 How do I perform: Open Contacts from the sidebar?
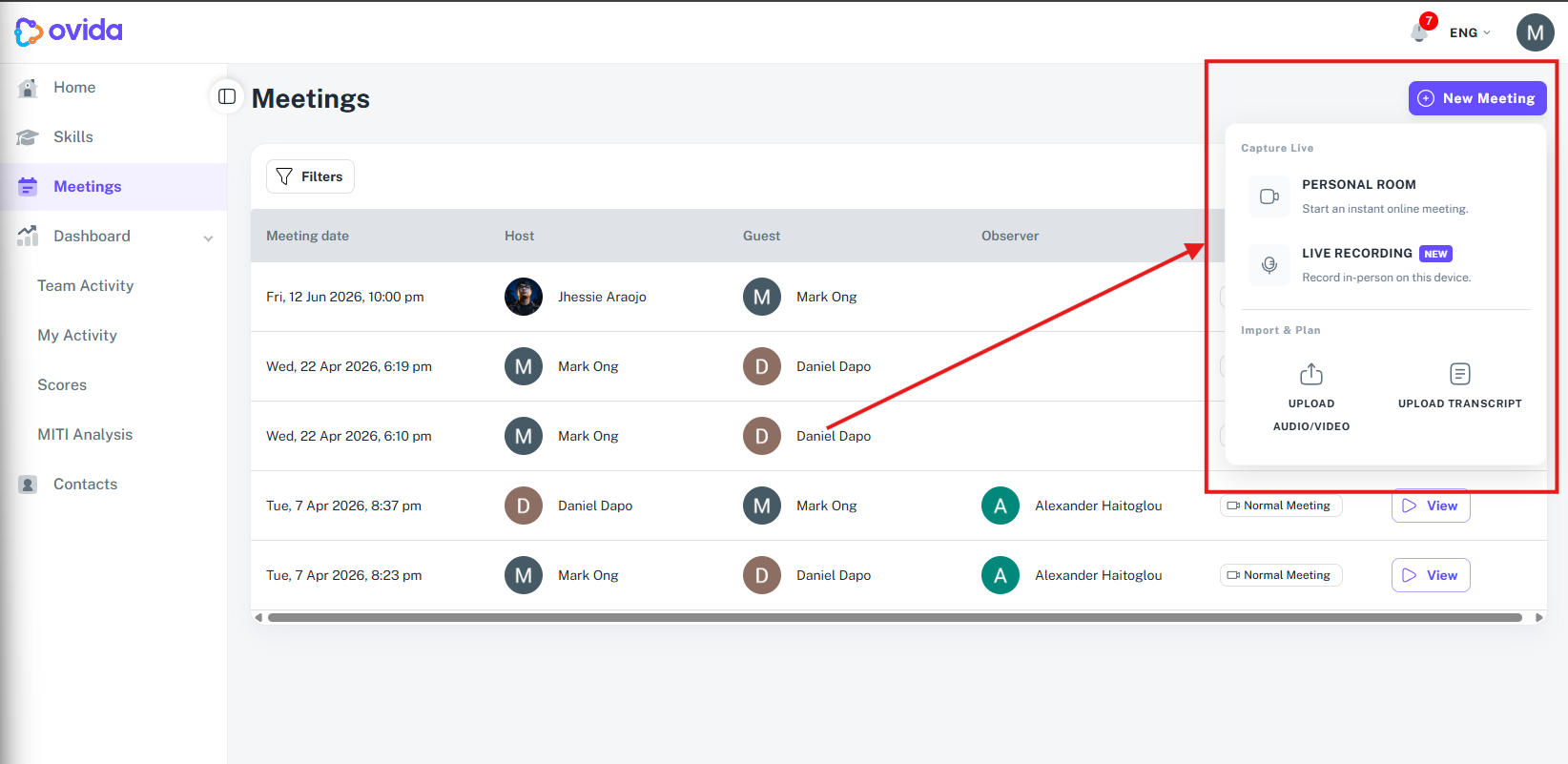[85, 484]
